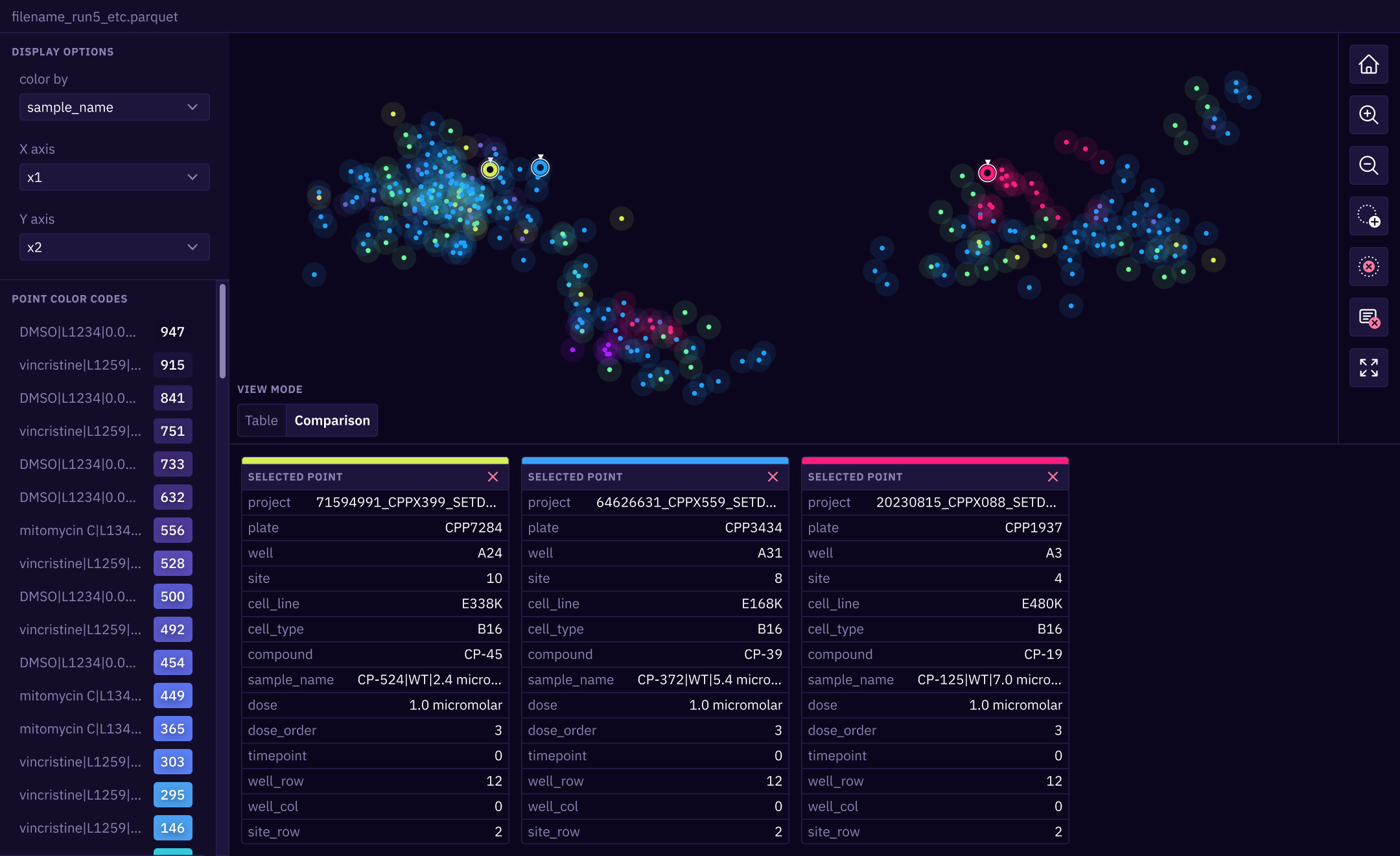Screen dimensions: 1400x856
Task: Click the clear comparison list icon
Action: click(x=1368, y=317)
